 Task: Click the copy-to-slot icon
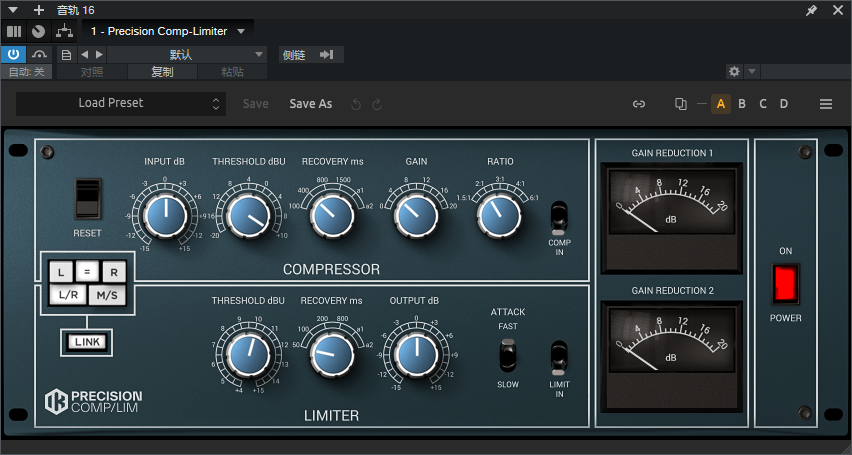coord(680,104)
